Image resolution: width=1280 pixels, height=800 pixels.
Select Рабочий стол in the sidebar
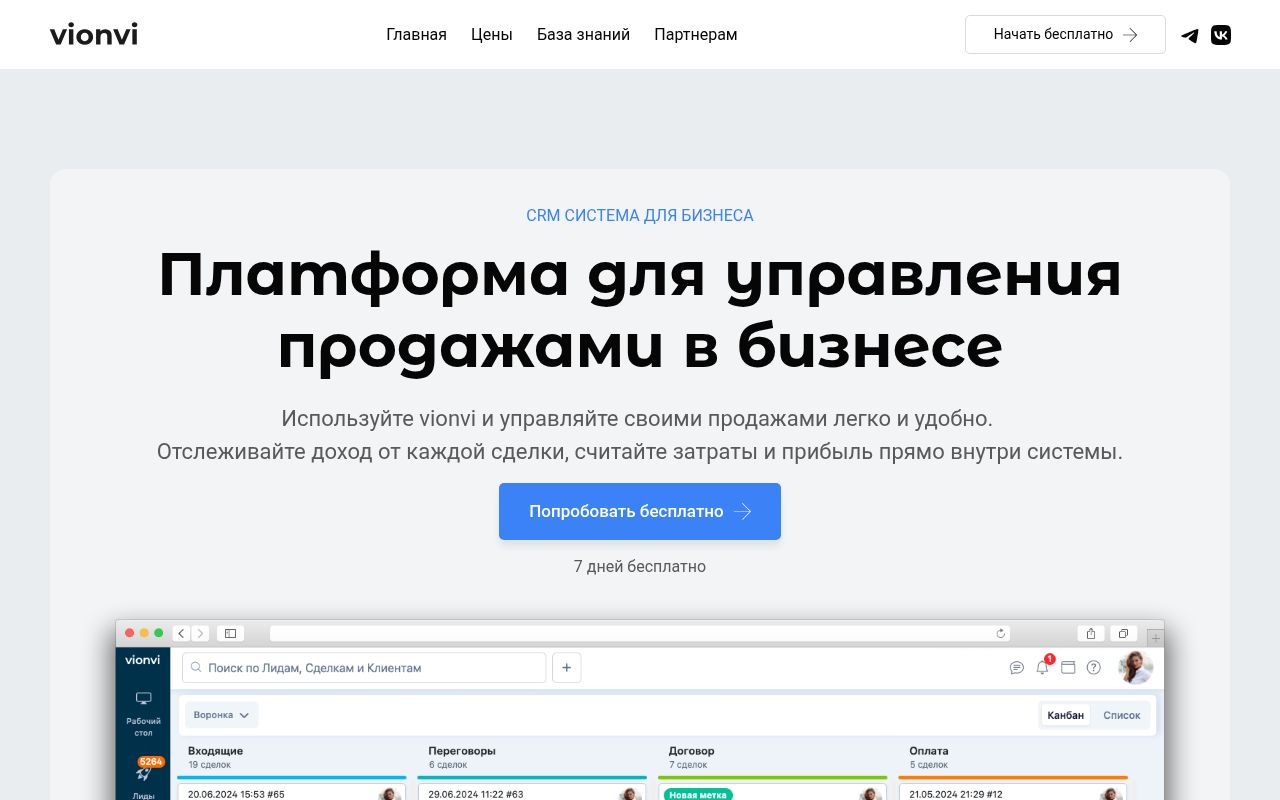(143, 712)
